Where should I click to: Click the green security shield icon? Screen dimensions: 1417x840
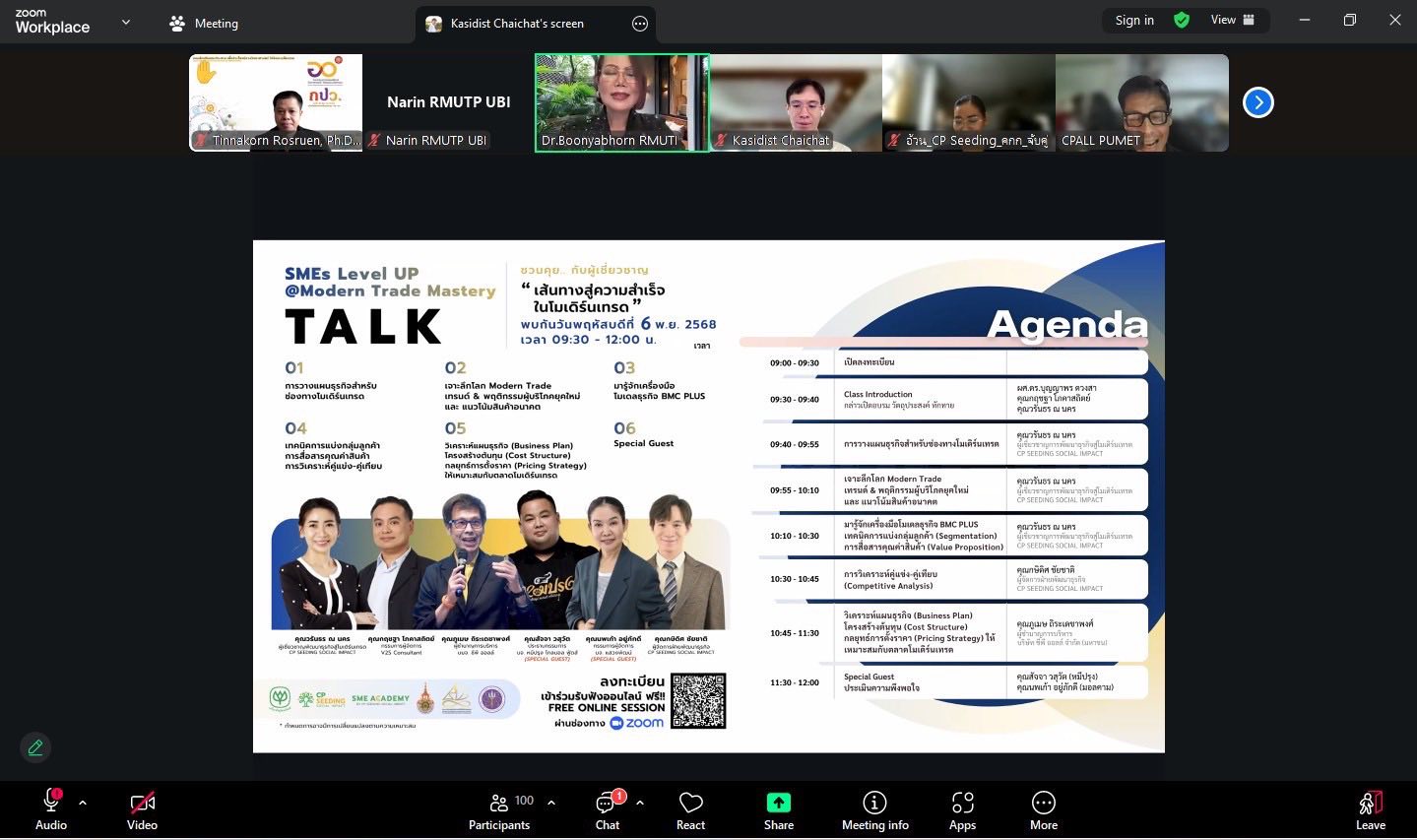point(1182,21)
